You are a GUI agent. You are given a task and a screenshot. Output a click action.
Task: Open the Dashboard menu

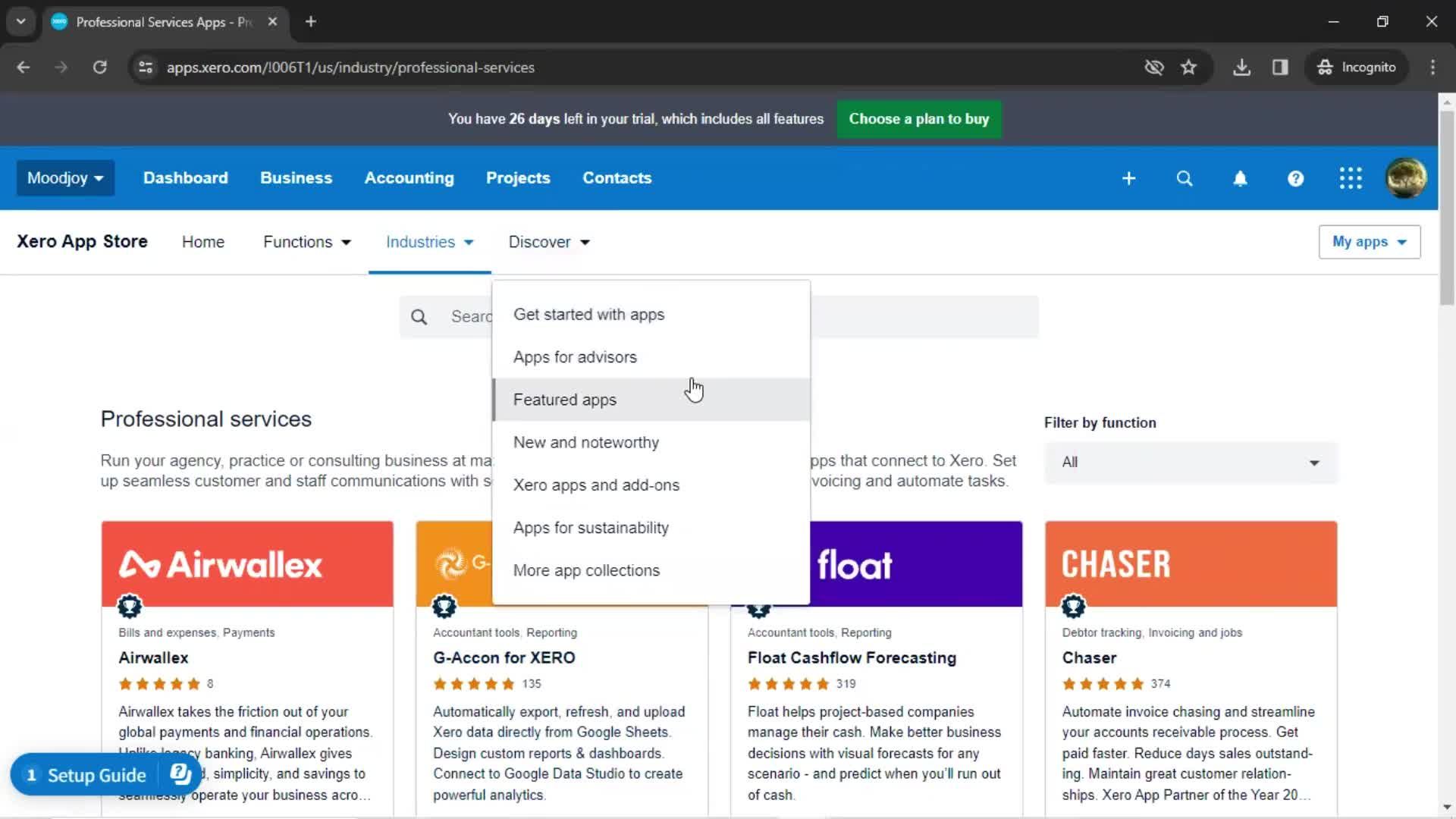point(185,178)
